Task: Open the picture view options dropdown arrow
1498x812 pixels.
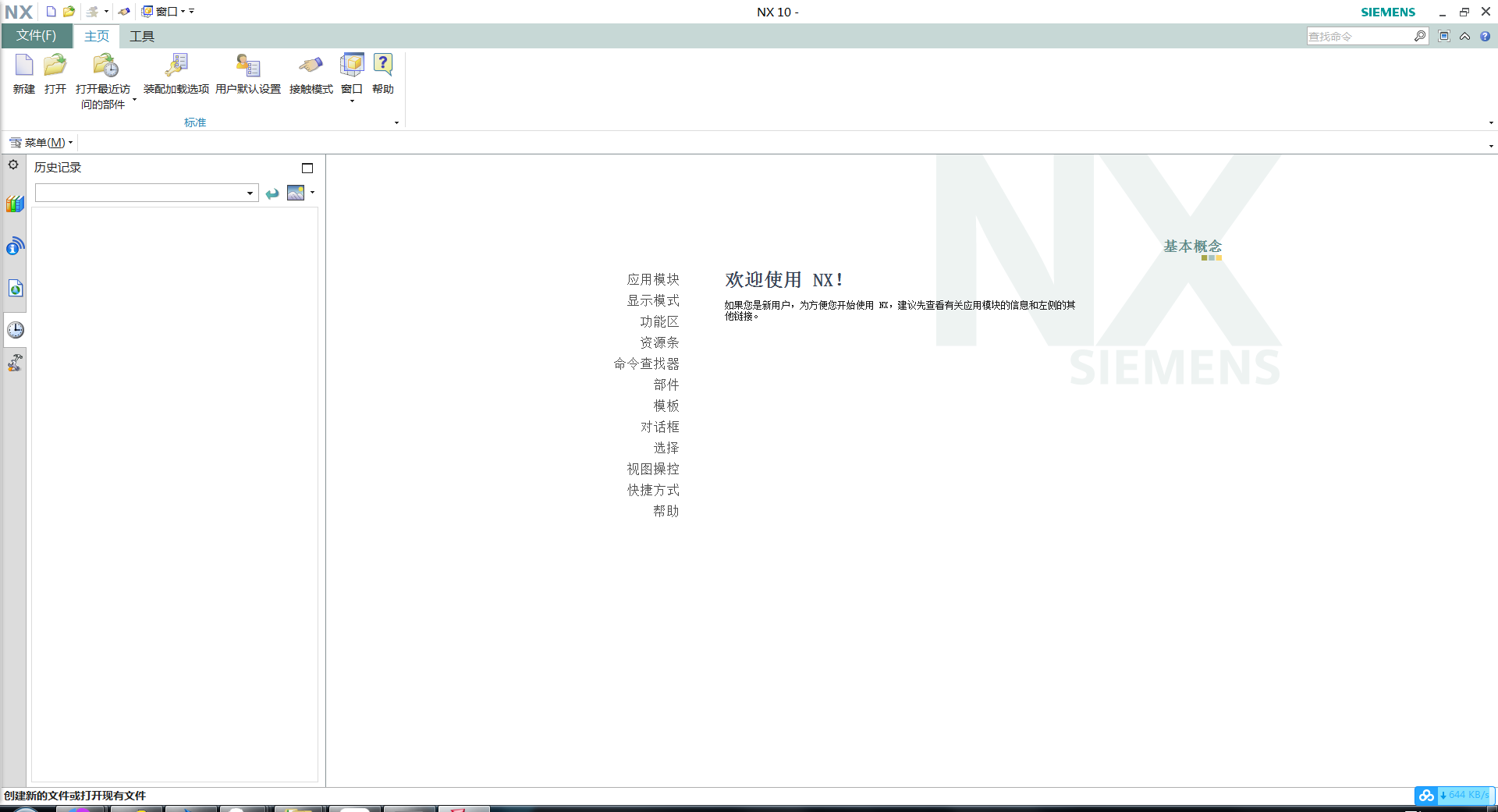Action: pyautogui.click(x=312, y=192)
